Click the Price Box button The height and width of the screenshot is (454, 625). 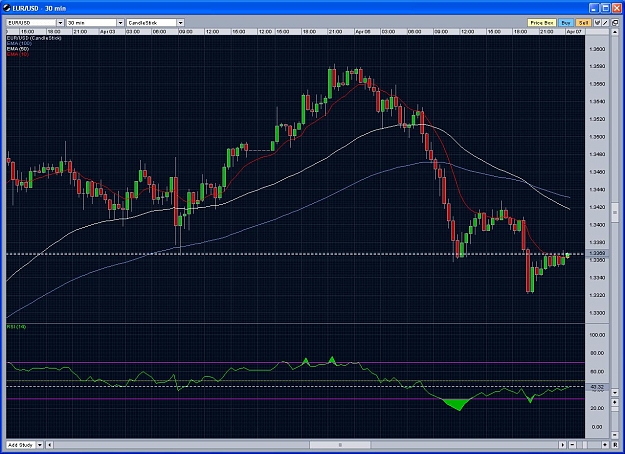542,23
